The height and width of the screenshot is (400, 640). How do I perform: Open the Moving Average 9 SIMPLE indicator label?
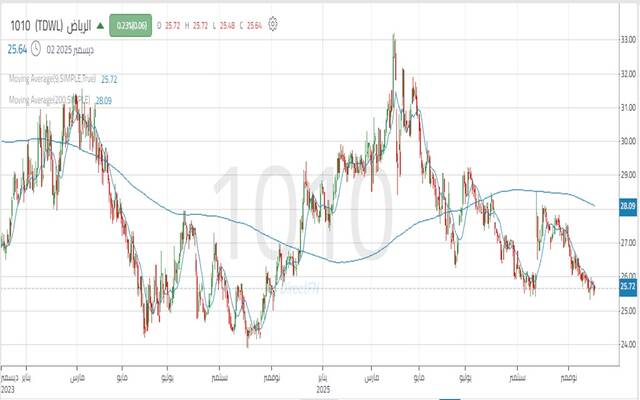click(x=50, y=77)
